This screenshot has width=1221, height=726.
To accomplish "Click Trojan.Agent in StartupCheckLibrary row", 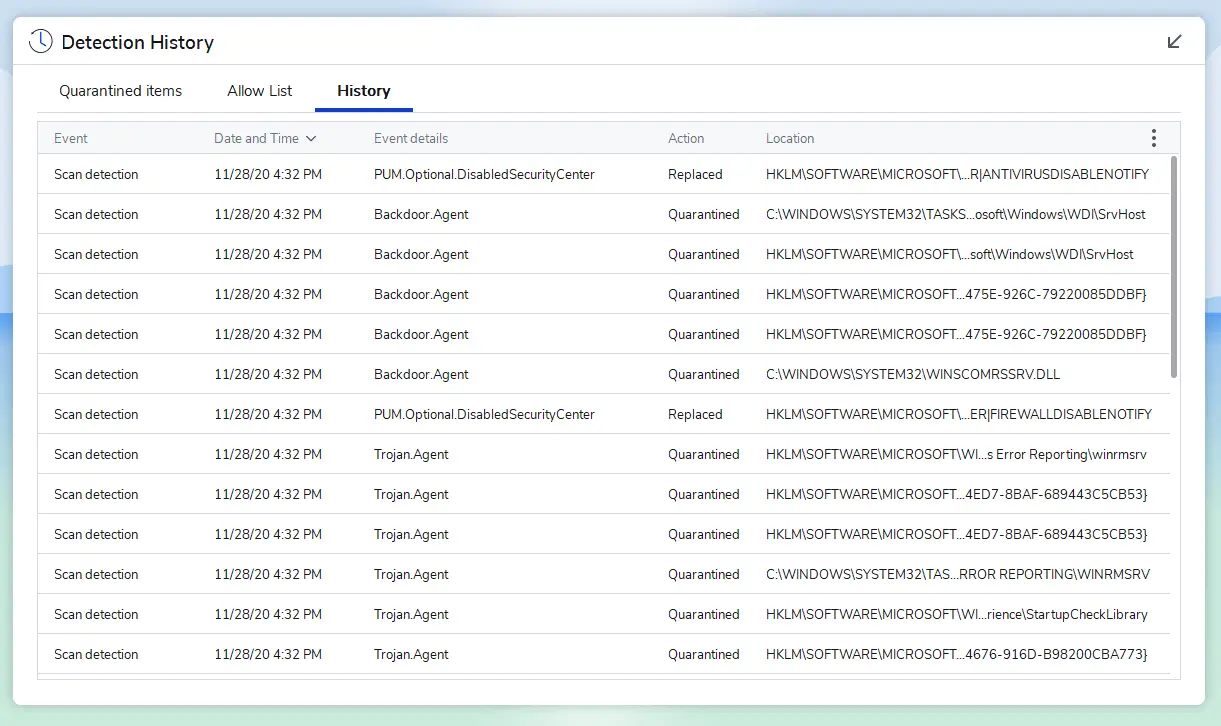I will coord(411,614).
